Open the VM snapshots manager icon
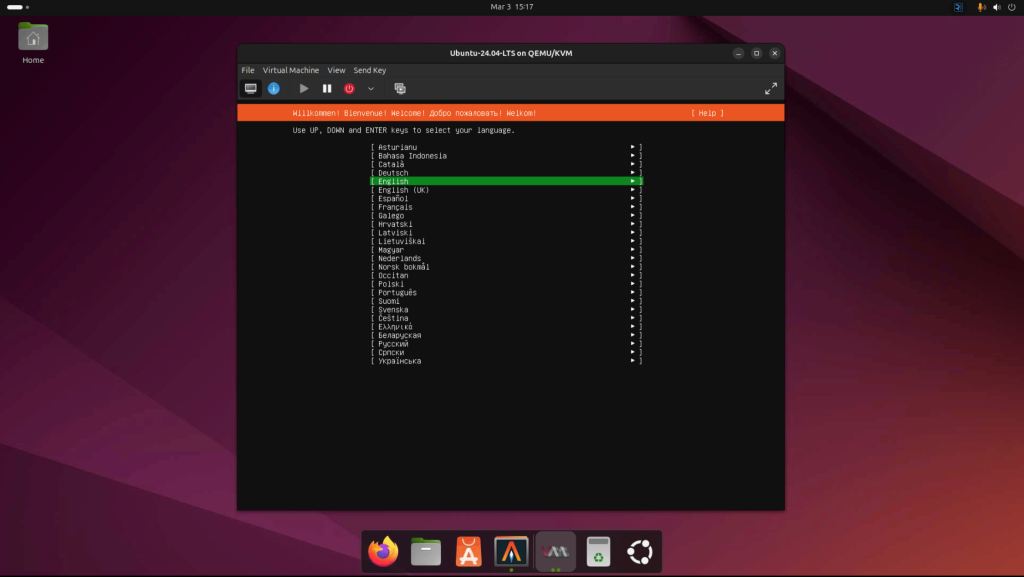This screenshot has height=577, width=1024. pos(400,88)
